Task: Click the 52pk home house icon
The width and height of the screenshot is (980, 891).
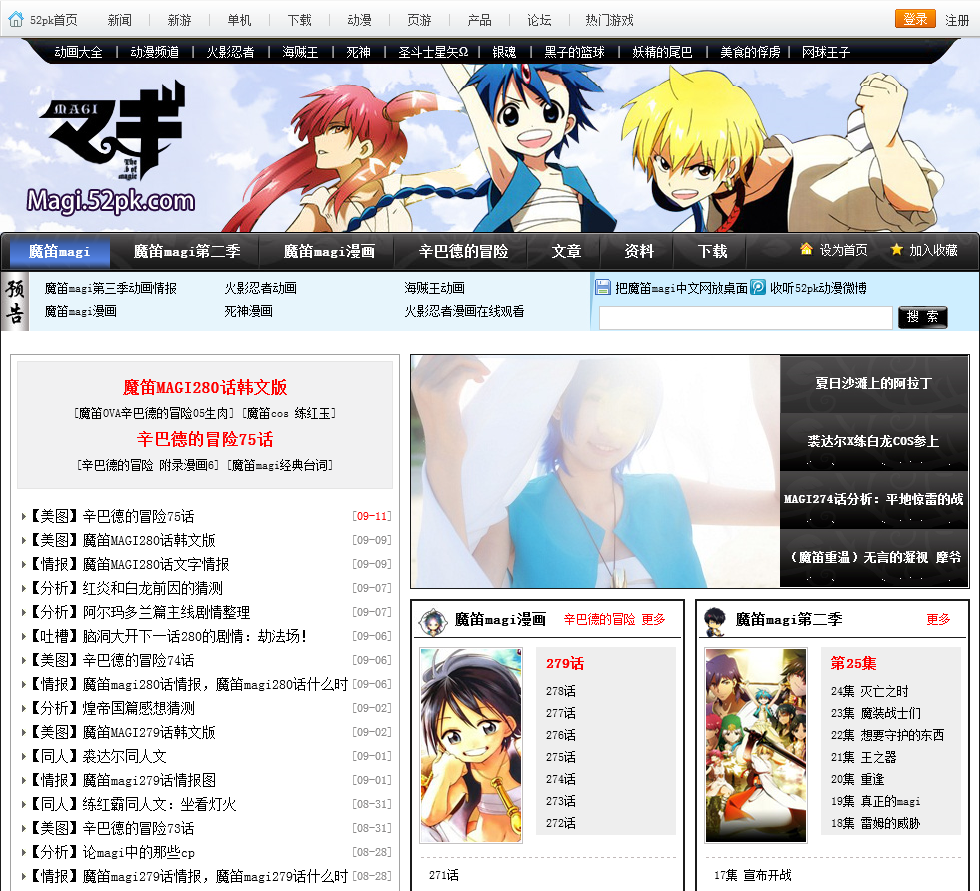Action: [16, 20]
